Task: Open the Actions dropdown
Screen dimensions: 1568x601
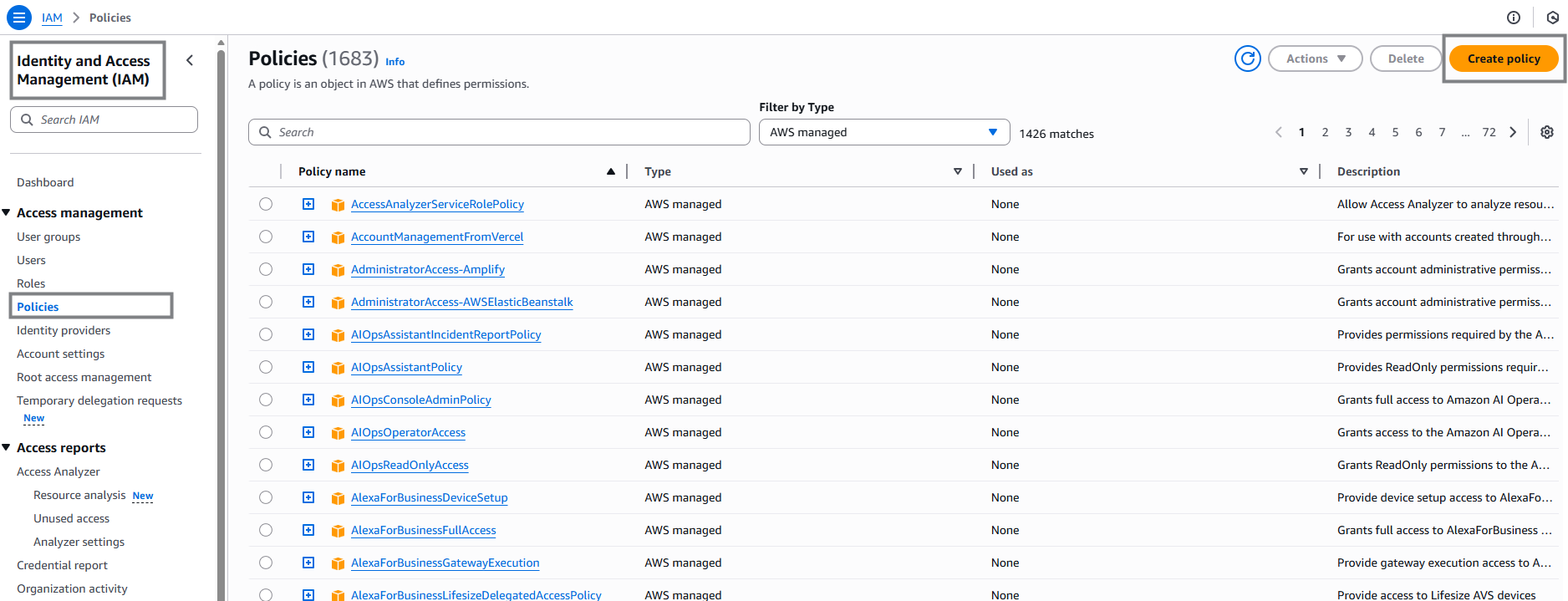Action: click(1316, 59)
